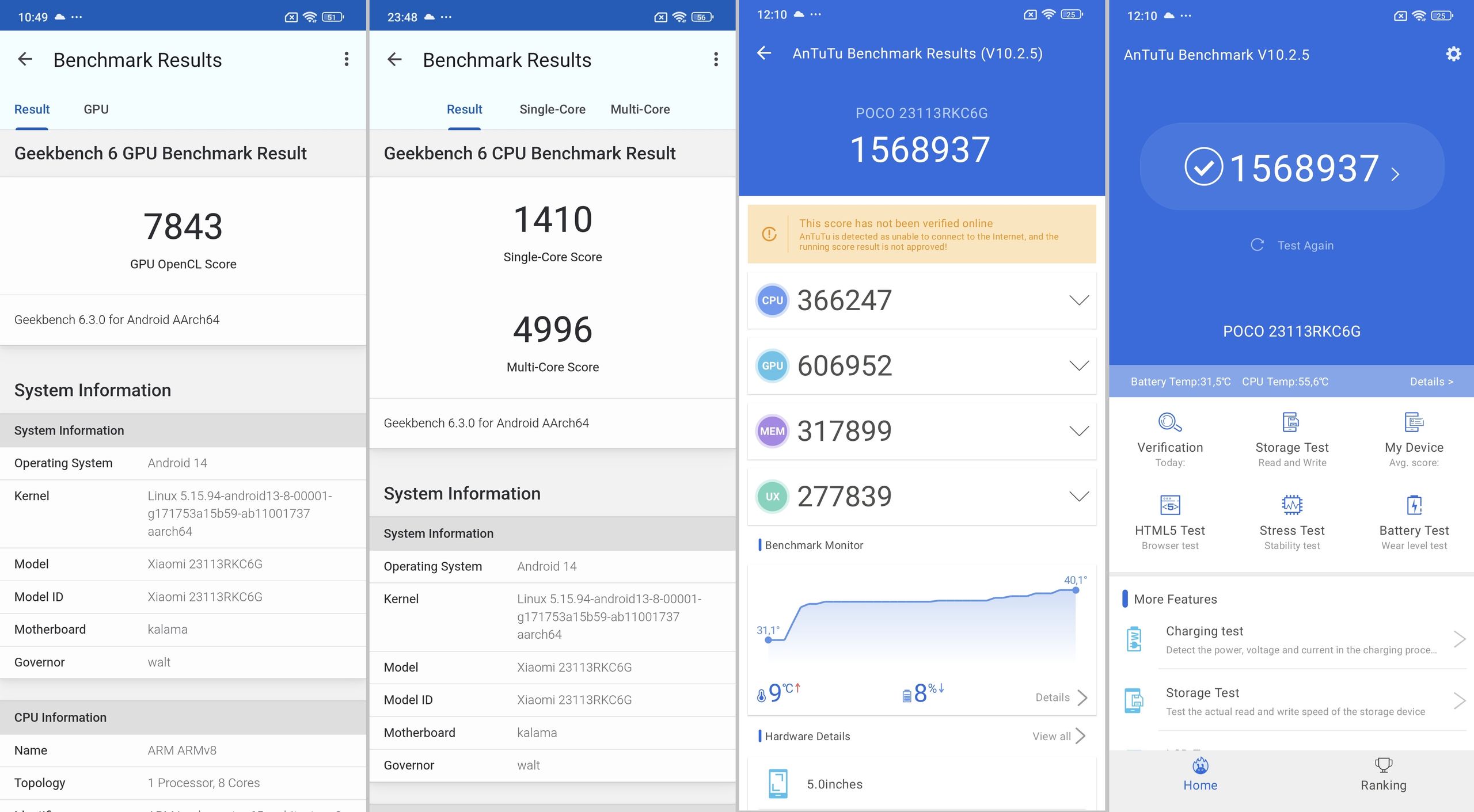Open My Device icon
The width and height of the screenshot is (1474, 812).
tap(1414, 422)
